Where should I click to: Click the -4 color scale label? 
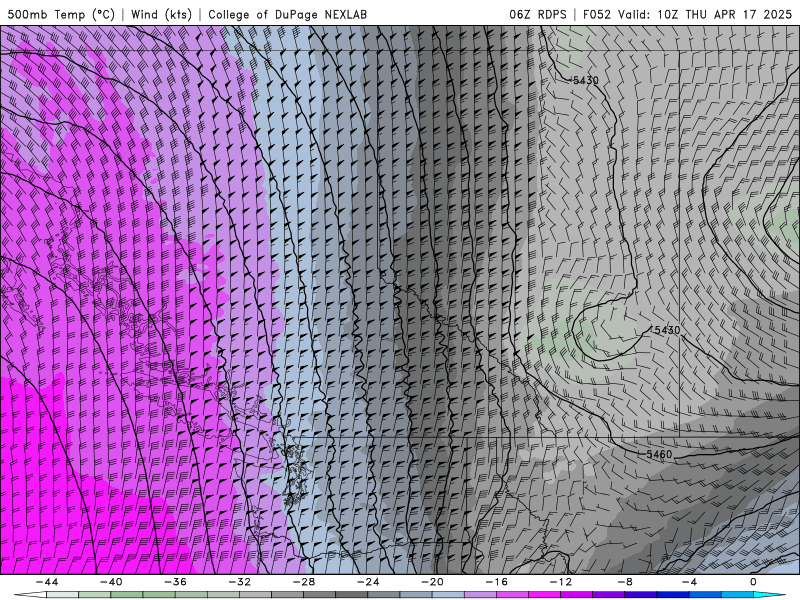pos(689,582)
